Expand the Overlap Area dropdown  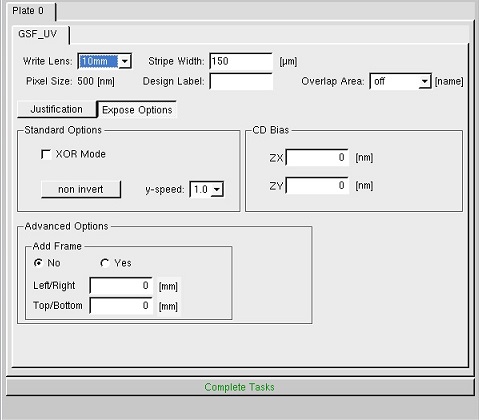[x=424, y=81]
